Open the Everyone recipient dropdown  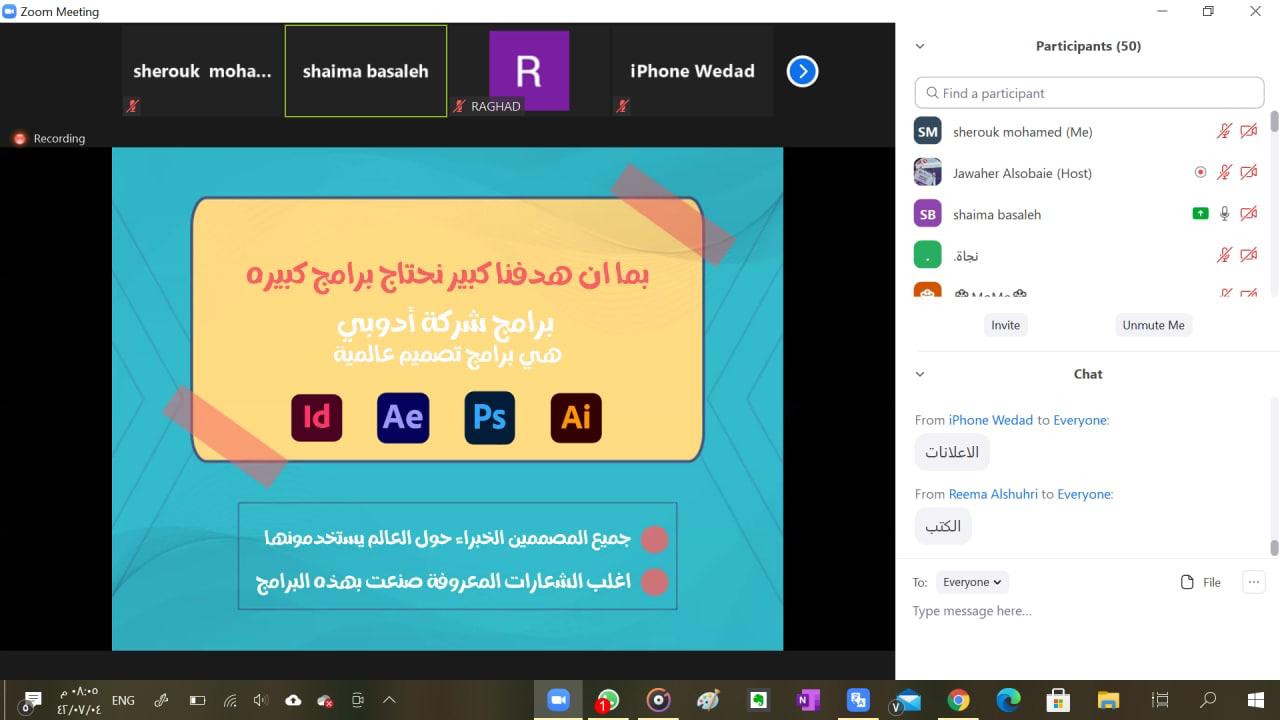click(972, 582)
